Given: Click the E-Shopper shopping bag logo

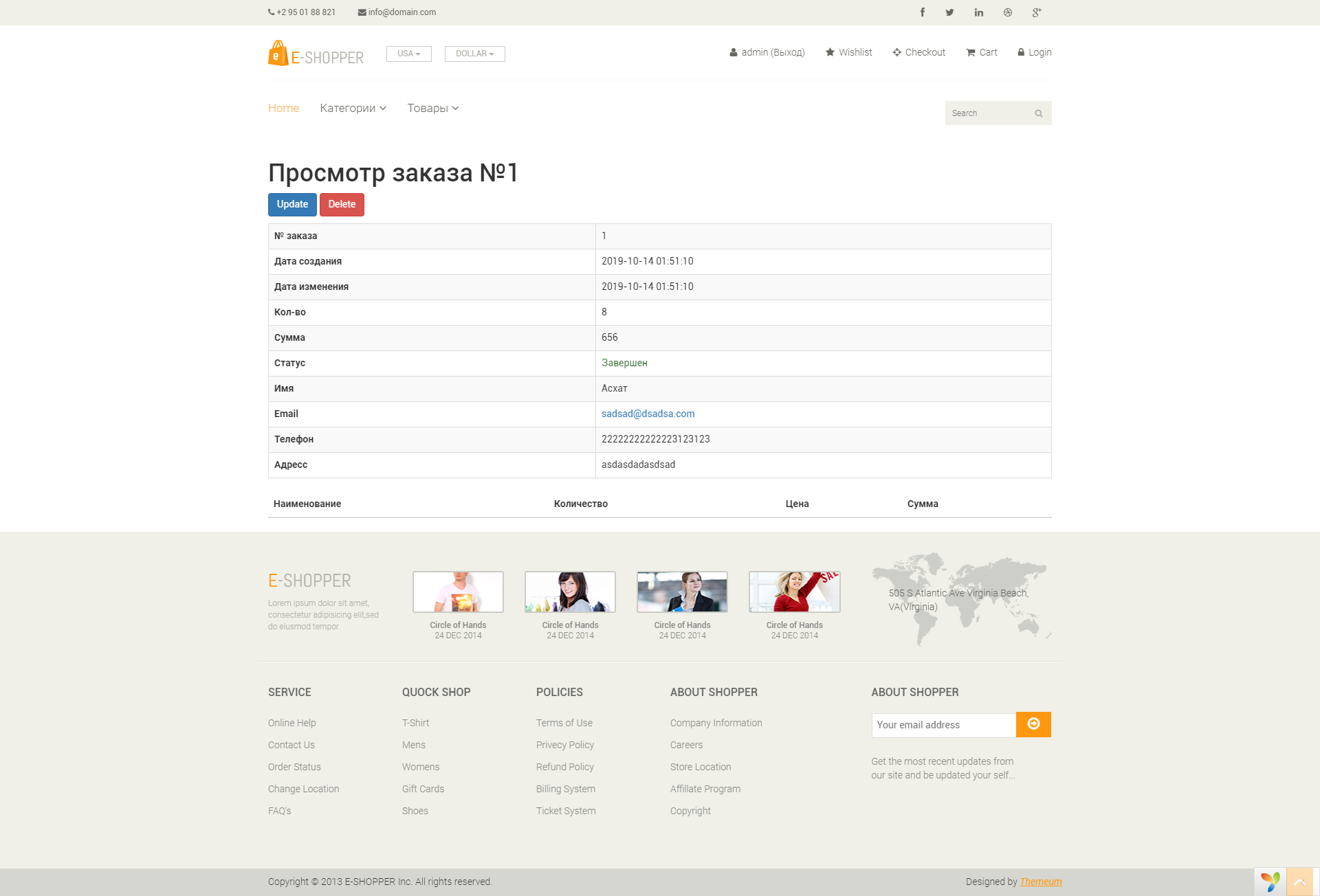Looking at the screenshot, I should (x=278, y=54).
